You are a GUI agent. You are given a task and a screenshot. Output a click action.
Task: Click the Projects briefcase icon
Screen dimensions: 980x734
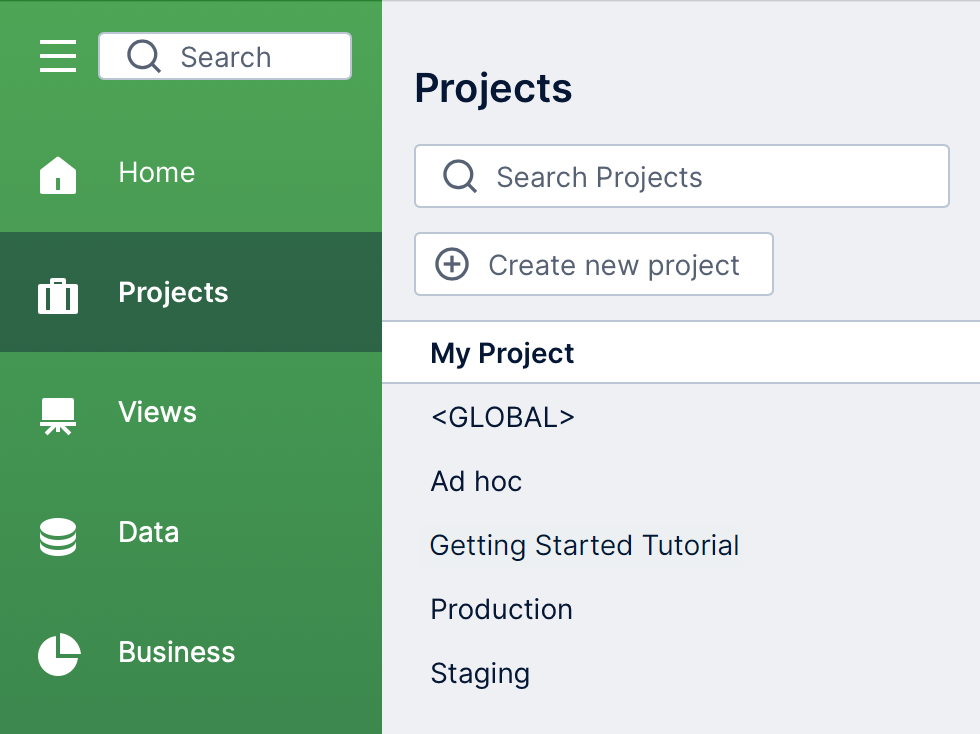point(58,296)
